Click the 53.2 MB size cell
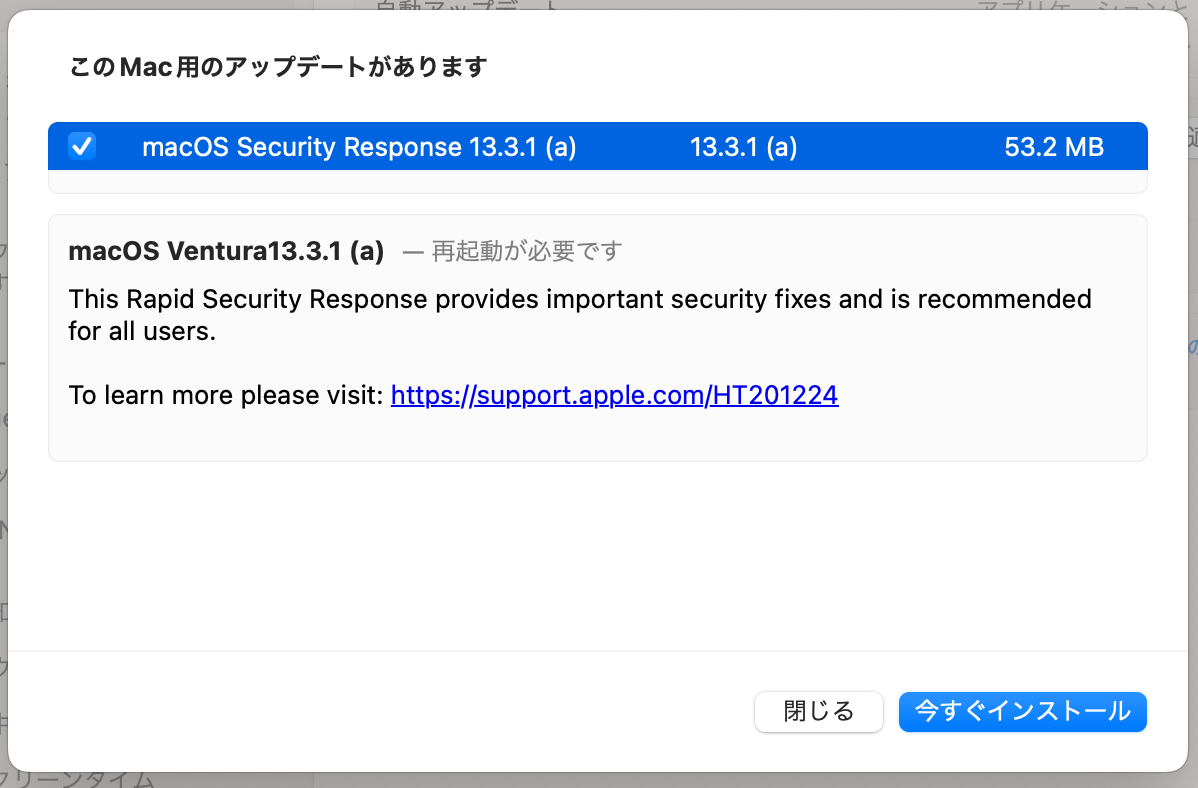The width and height of the screenshot is (1198, 788). coord(1054,147)
